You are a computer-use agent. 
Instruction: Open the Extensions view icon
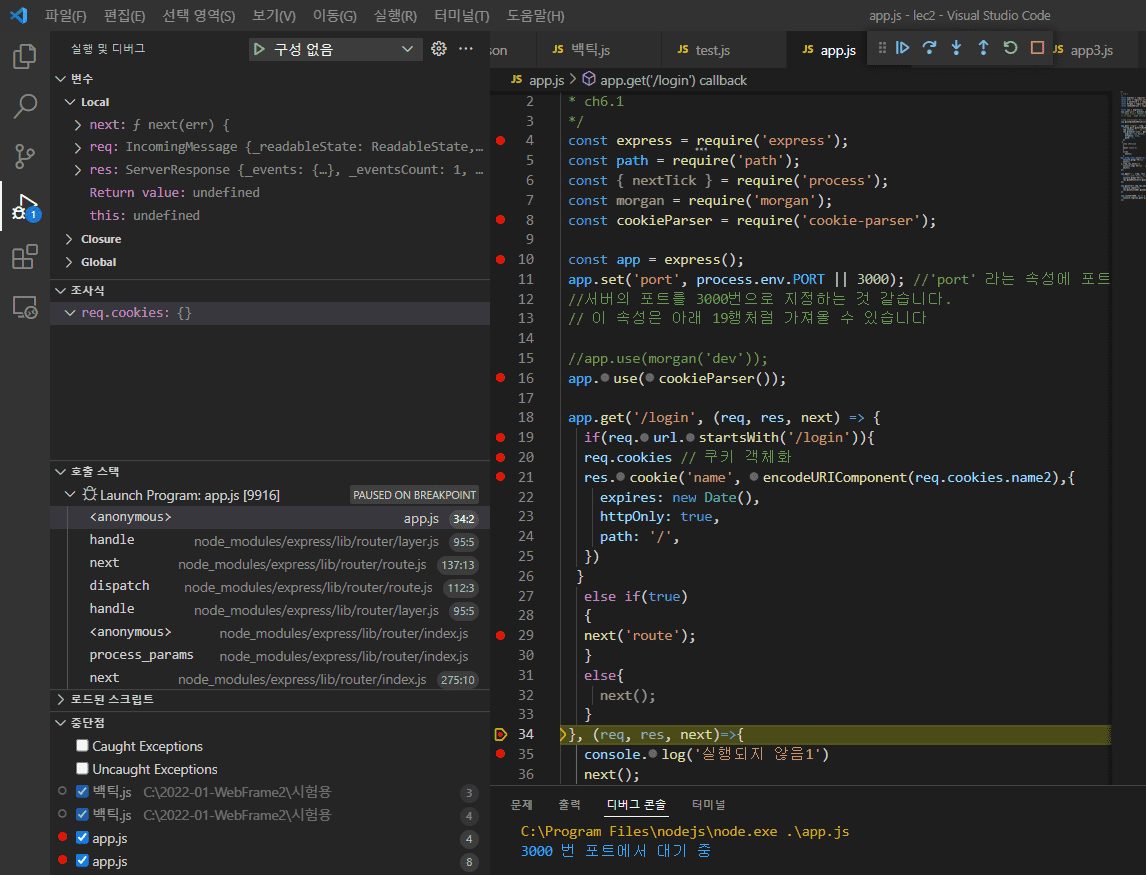click(24, 257)
